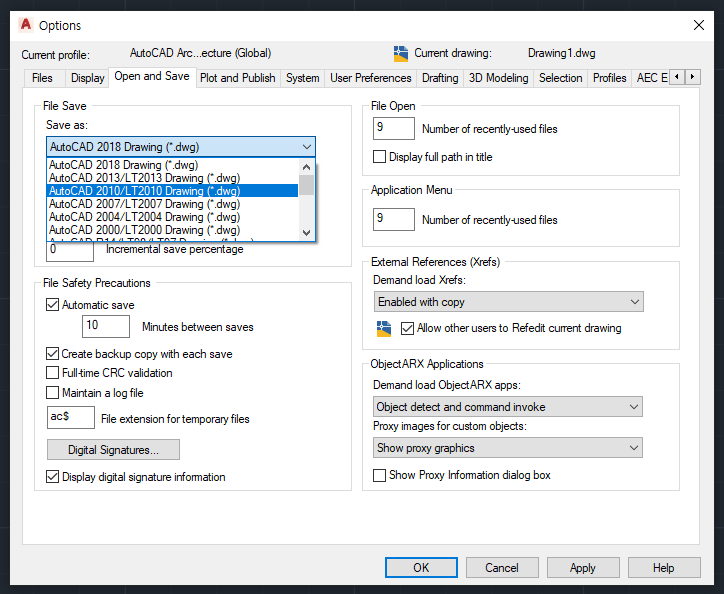Screen dimensions: 724x594
Task: Switch to the Display tab
Action: (88, 78)
